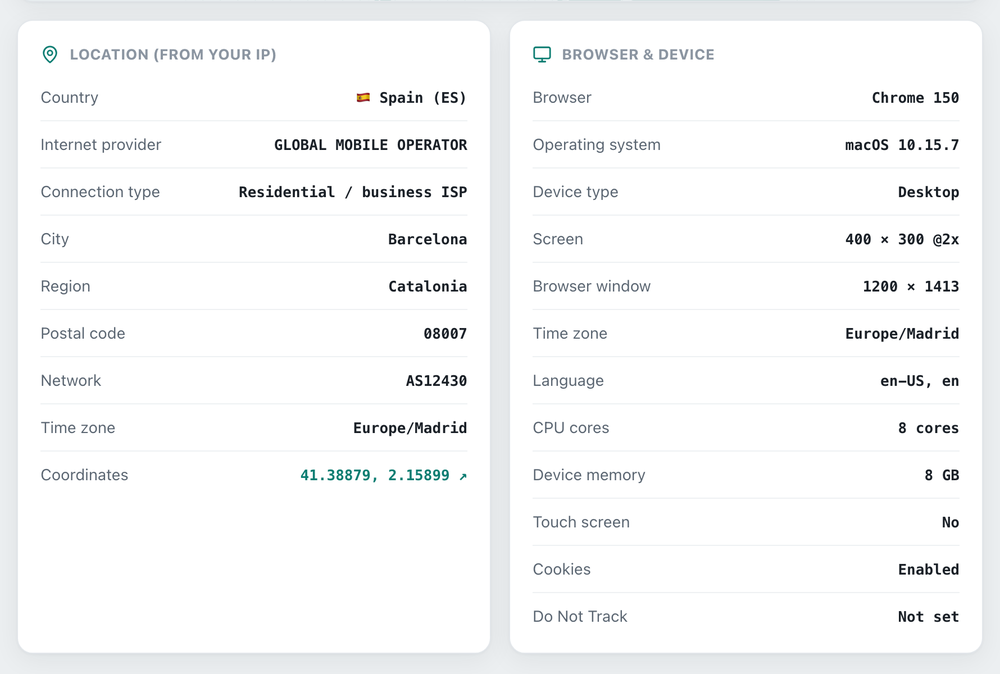This screenshot has width=1000, height=674.
Task: Click the Screen label
Action: pos(558,239)
